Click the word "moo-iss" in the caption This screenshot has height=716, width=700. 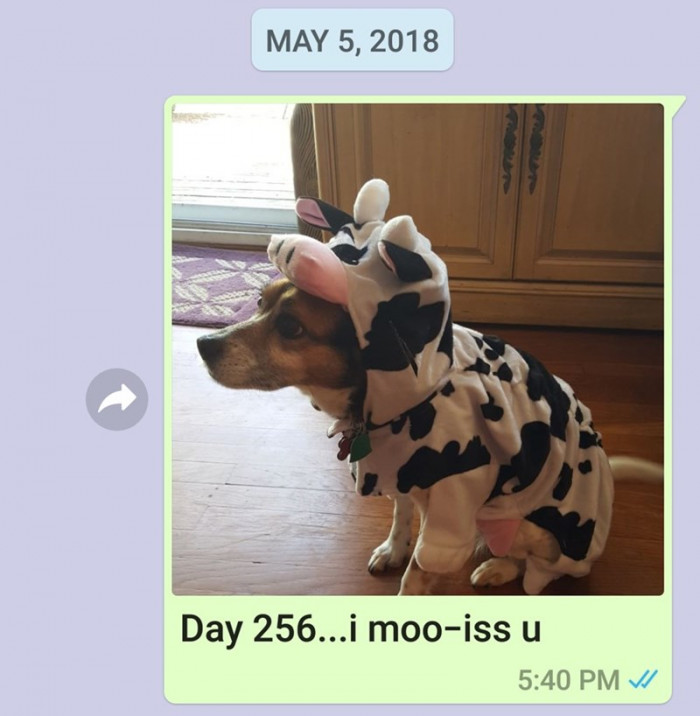(439, 629)
